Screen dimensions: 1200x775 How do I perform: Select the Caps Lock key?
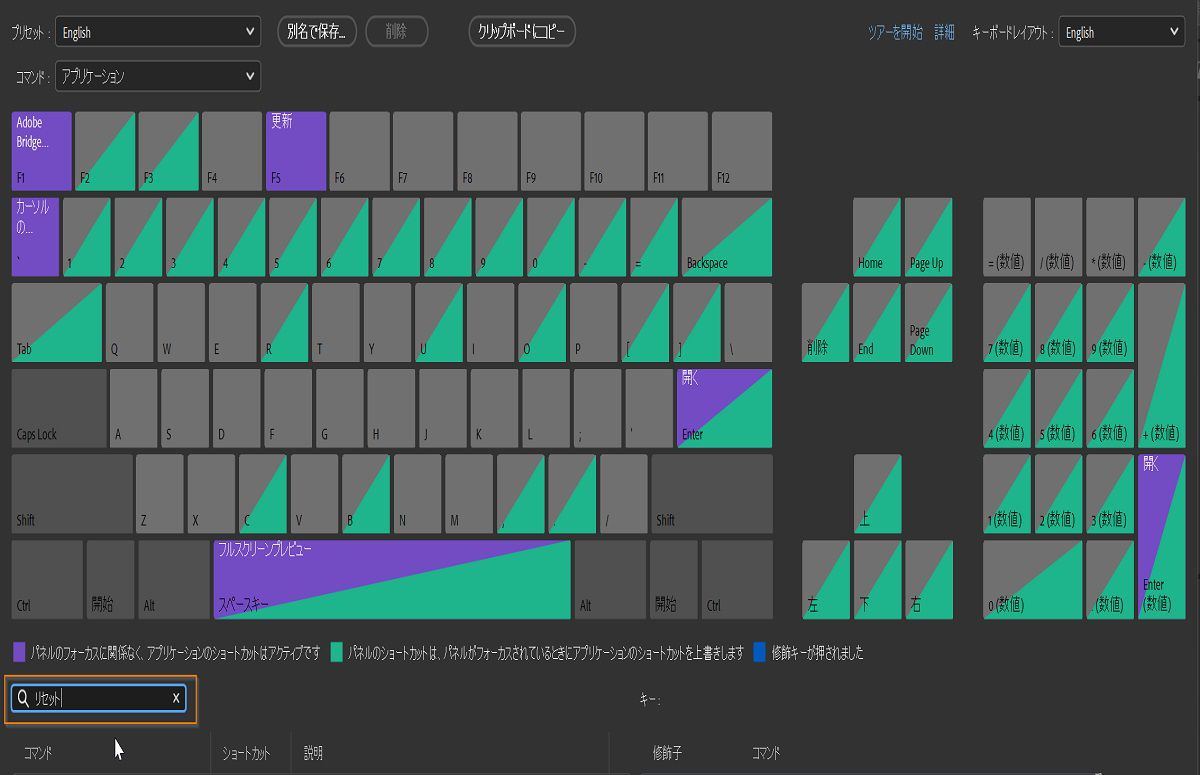click(x=59, y=408)
